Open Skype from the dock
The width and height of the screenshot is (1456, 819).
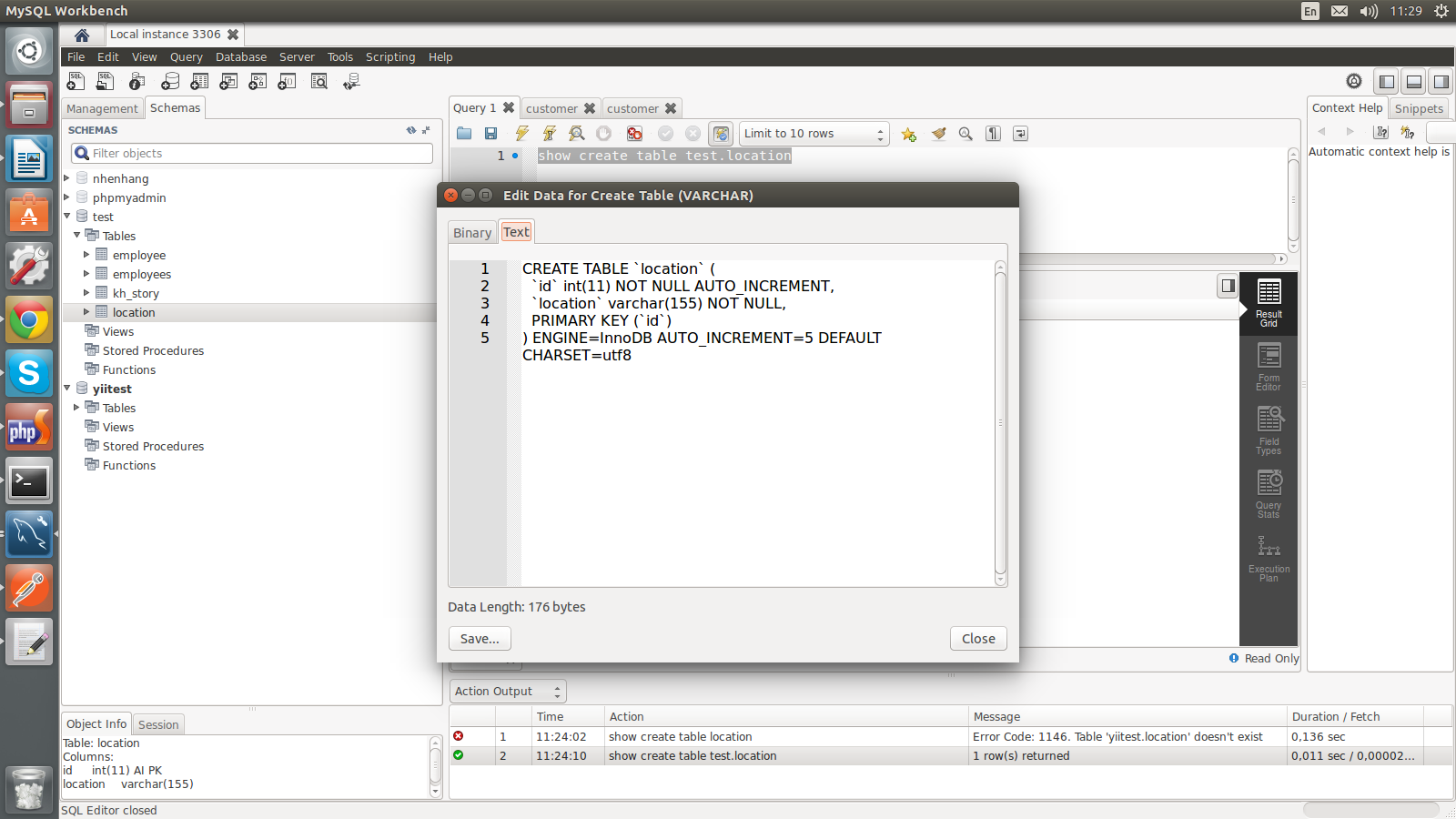coord(29,373)
